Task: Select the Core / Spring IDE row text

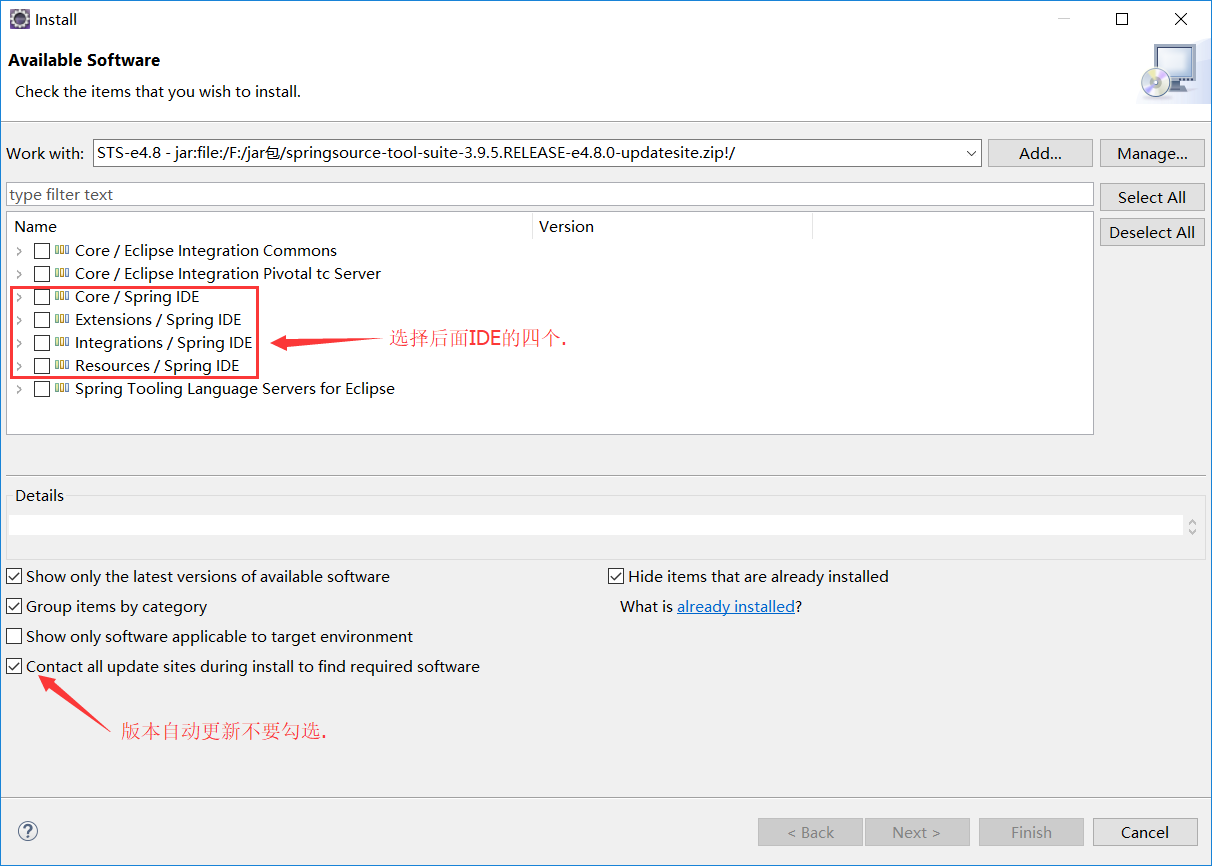Action: click(x=137, y=297)
